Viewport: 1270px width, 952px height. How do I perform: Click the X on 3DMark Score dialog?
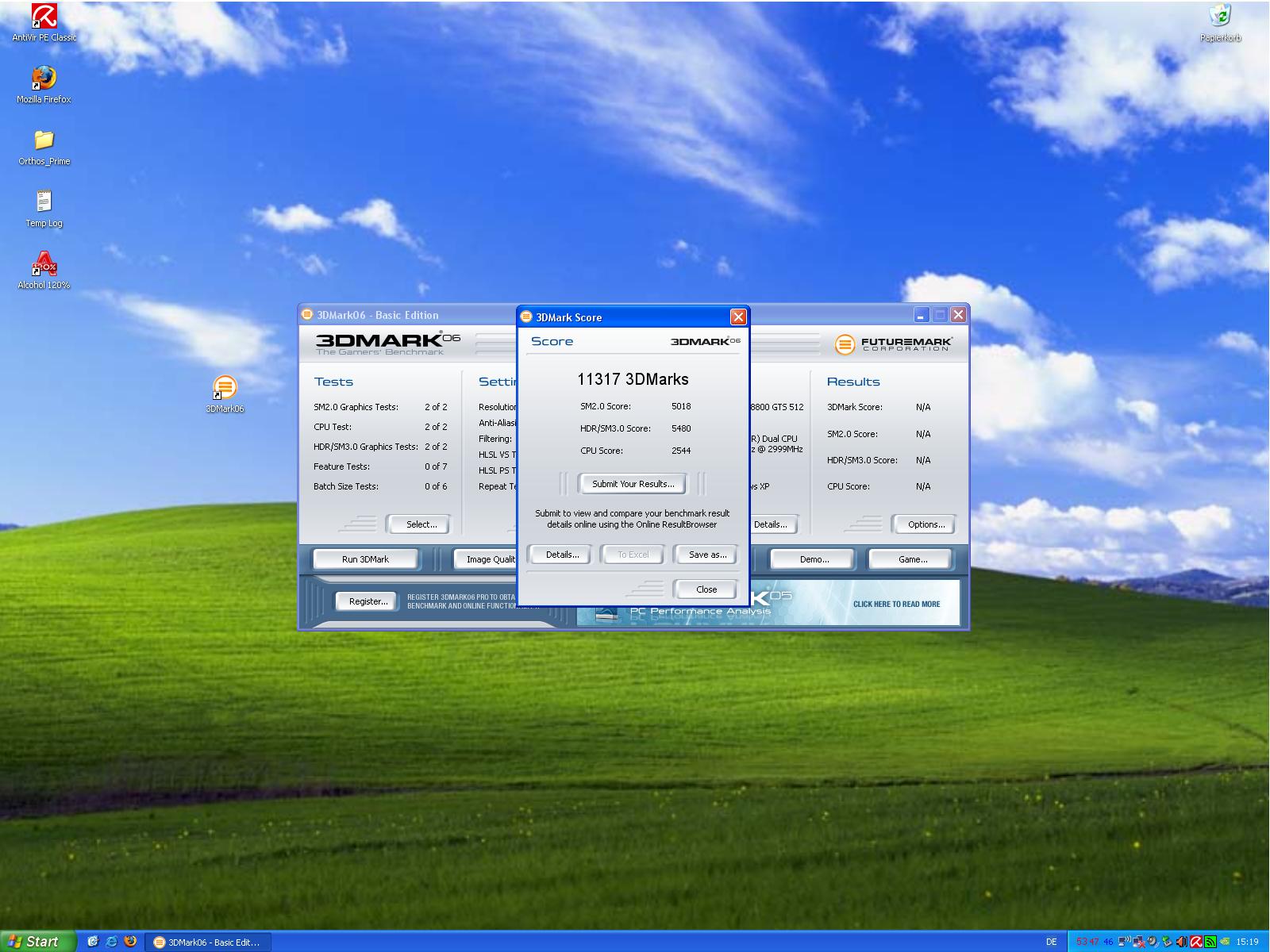738,317
